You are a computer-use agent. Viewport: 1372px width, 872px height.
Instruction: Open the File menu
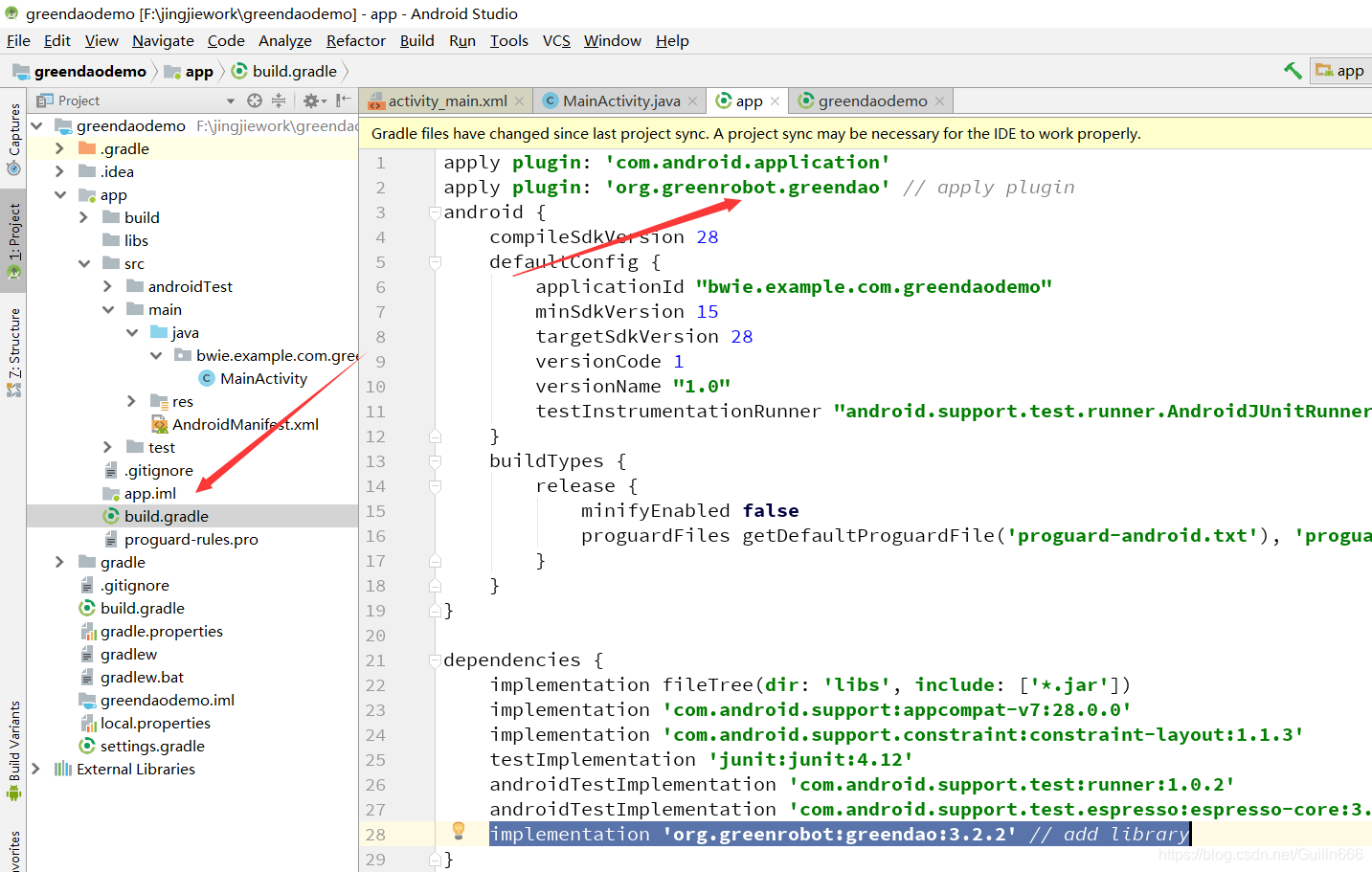18,40
